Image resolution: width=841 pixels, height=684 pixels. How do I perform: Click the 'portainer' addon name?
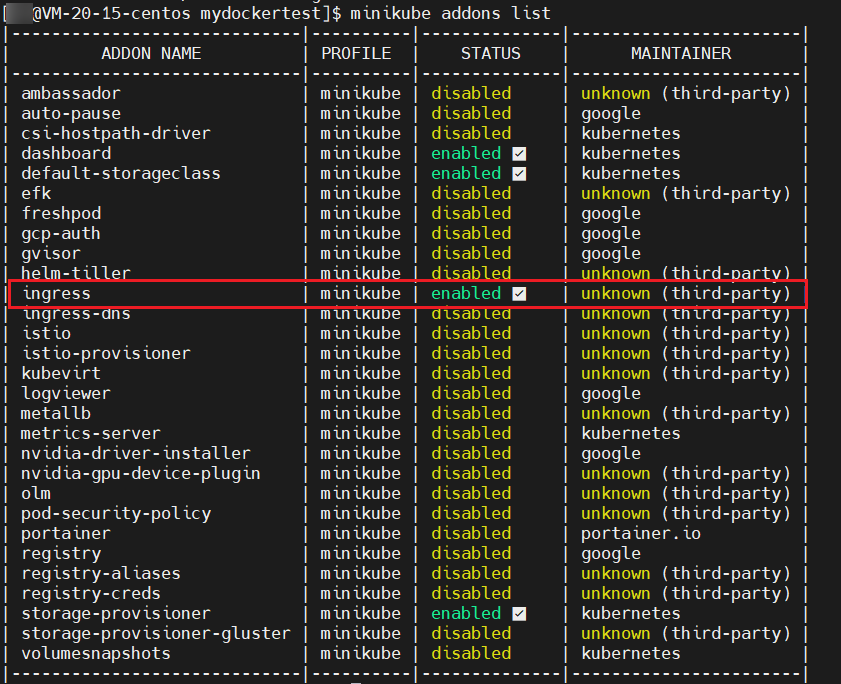66,534
